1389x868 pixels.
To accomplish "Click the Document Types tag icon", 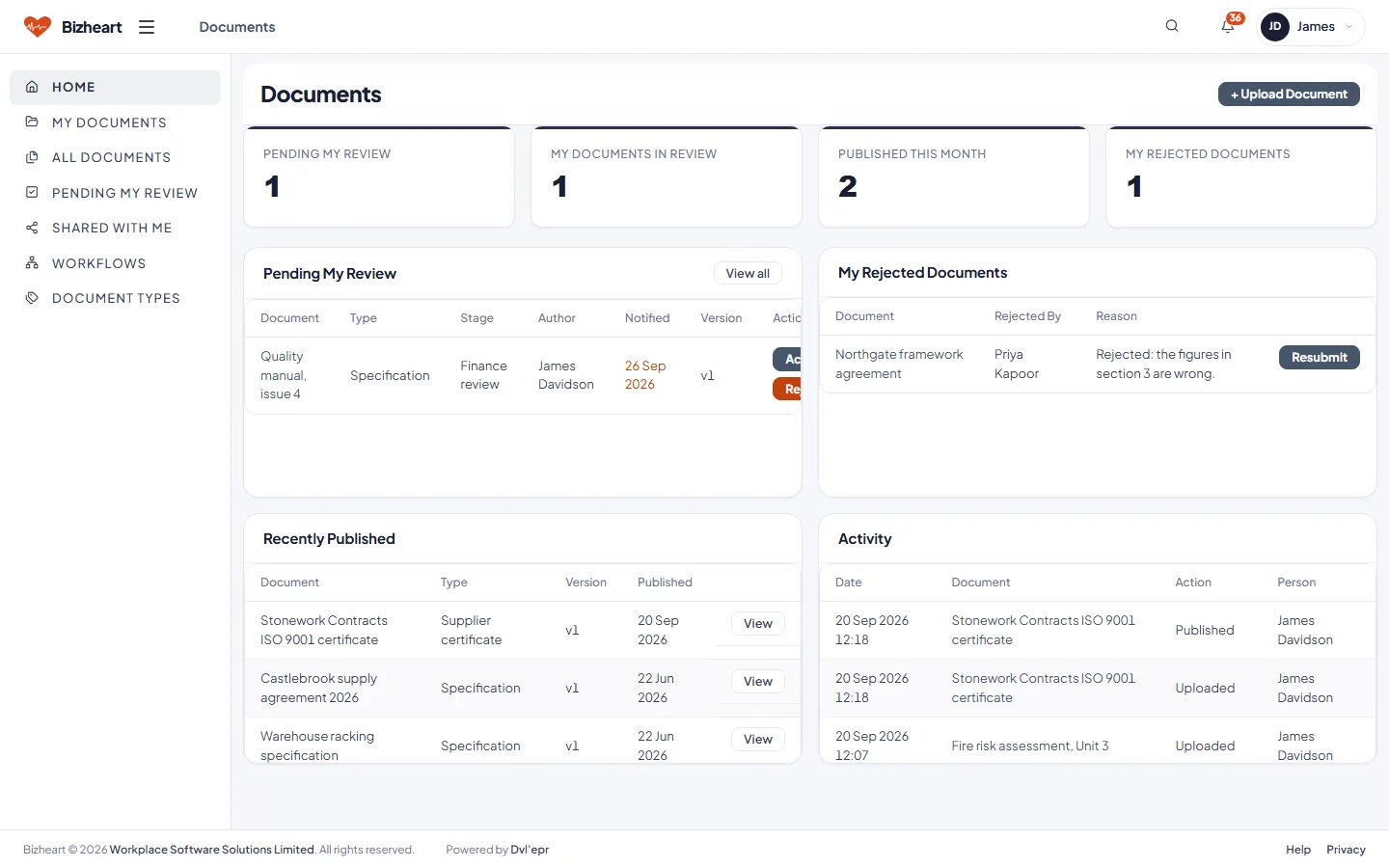I will point(32,298).
